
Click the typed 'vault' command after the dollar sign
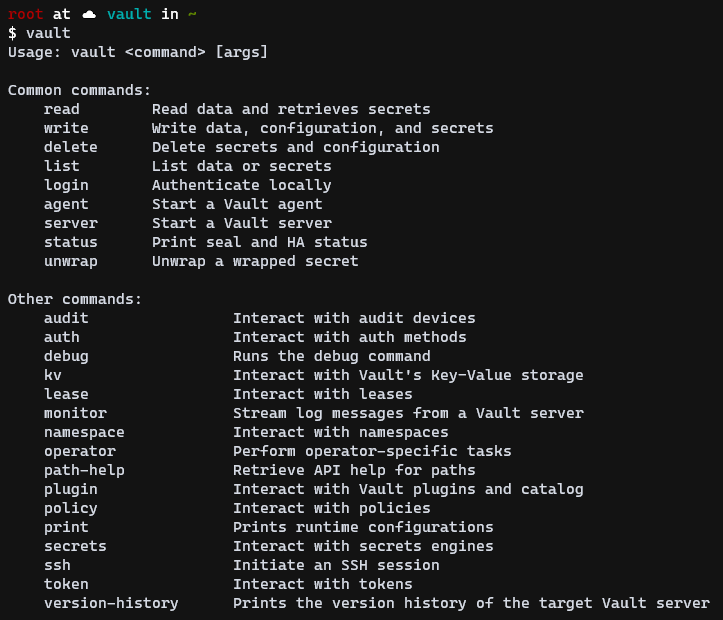(x=48, y=33)
